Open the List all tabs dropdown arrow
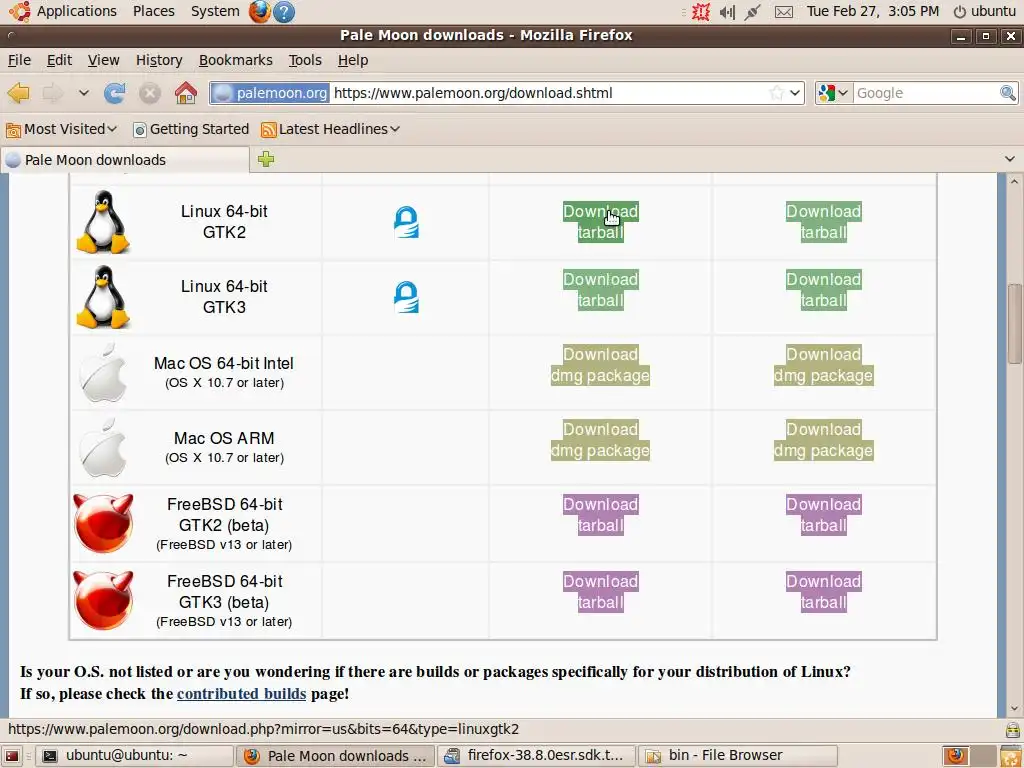Image resolution: width=1024 pixels, height=768 pixels. coord(1010,159)
